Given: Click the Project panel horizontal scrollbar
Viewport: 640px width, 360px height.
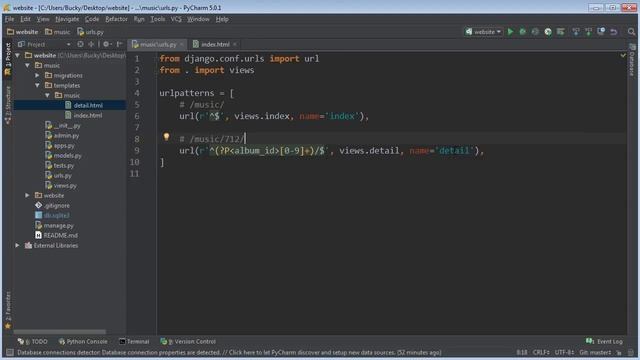Looking at the screenshot, I should 60,332.
